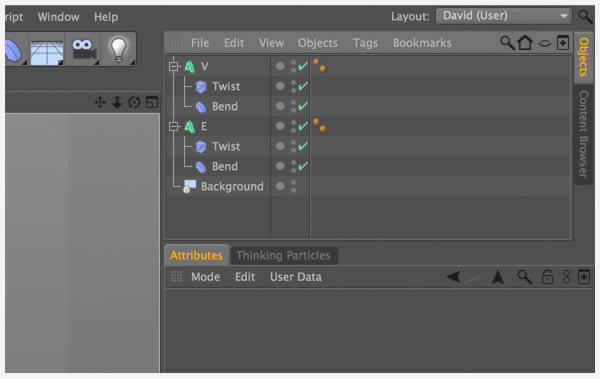Select the Background object in the tree
Viewport: 600px width, 379px height.
[232, 186]
